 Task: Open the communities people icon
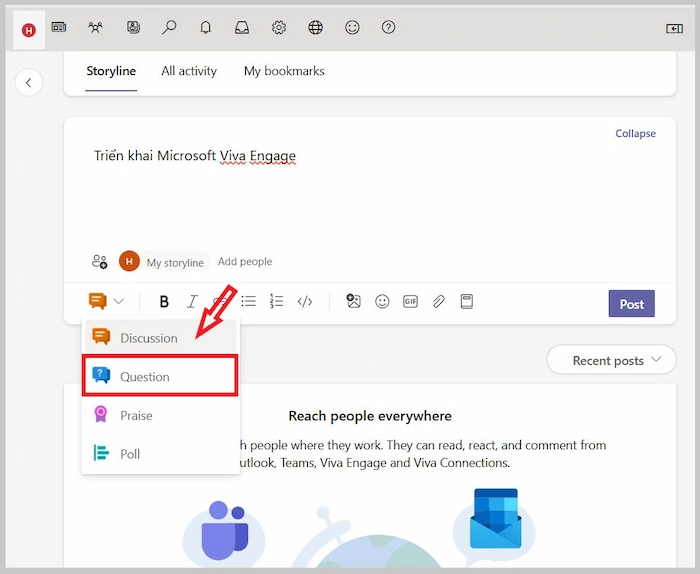pos(96,28)
